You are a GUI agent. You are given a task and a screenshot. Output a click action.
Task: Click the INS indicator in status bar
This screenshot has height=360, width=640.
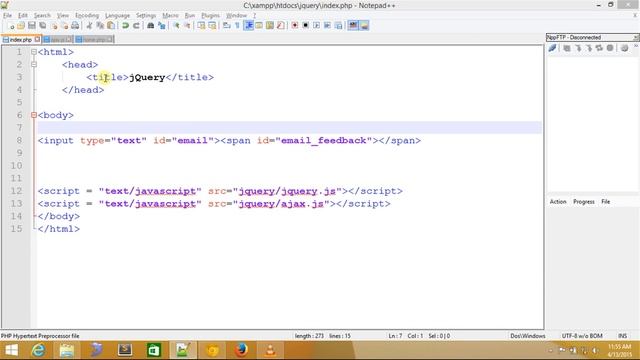[622, 336]
